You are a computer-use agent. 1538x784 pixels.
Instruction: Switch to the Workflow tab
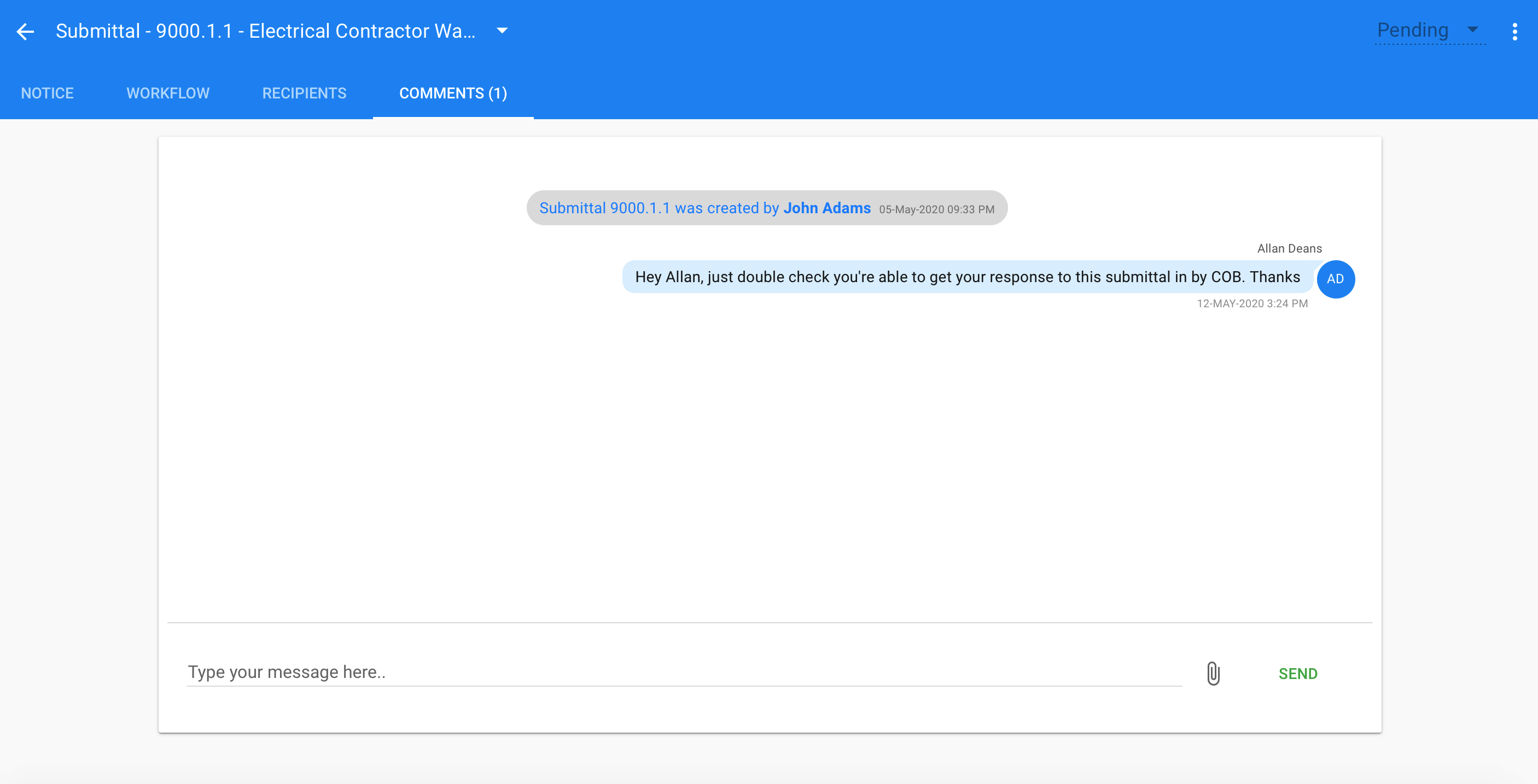pyautogui.click(x=168, y=93)
